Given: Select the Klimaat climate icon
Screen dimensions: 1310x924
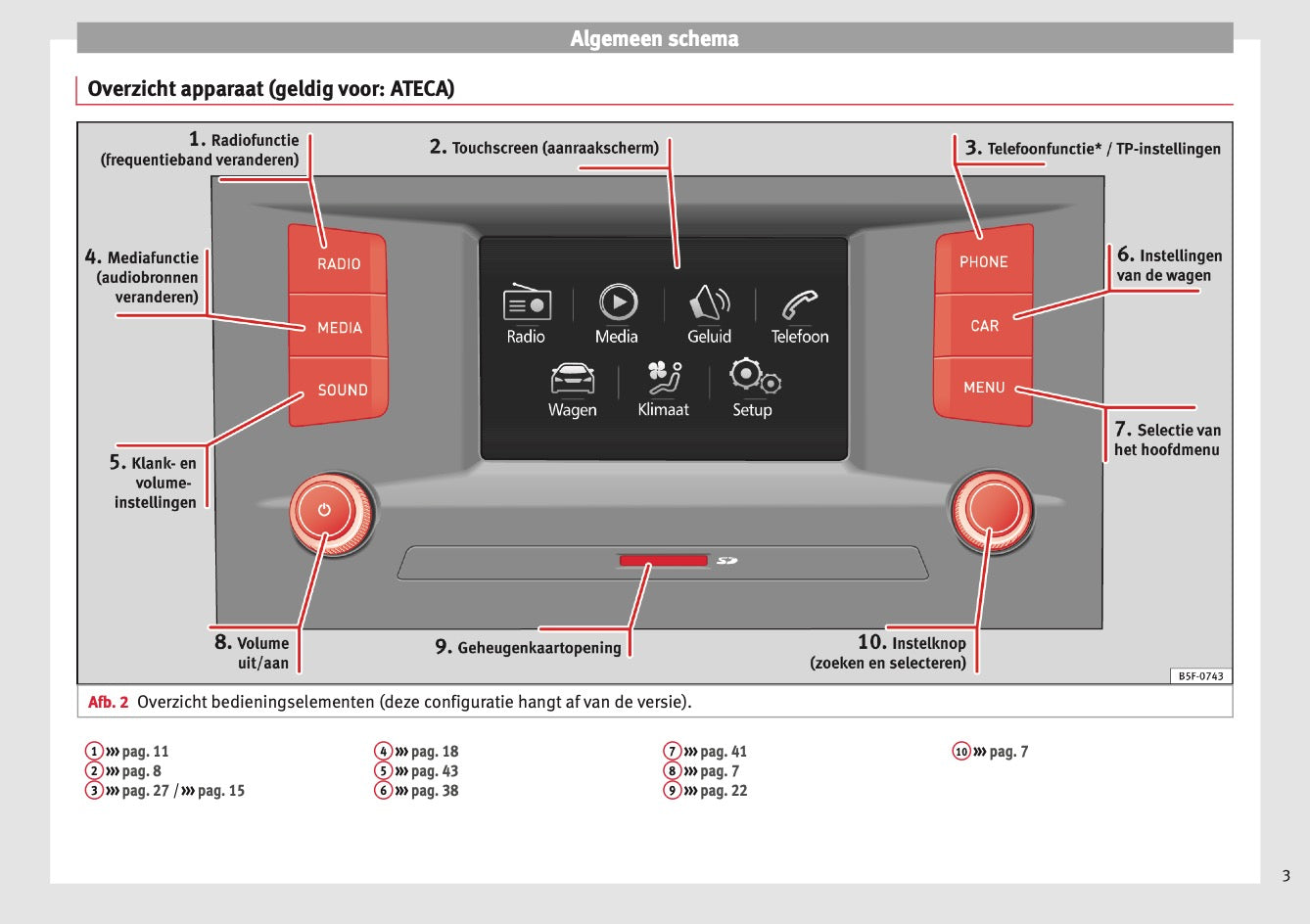Looking at the screenshot, I should point(663,378).
